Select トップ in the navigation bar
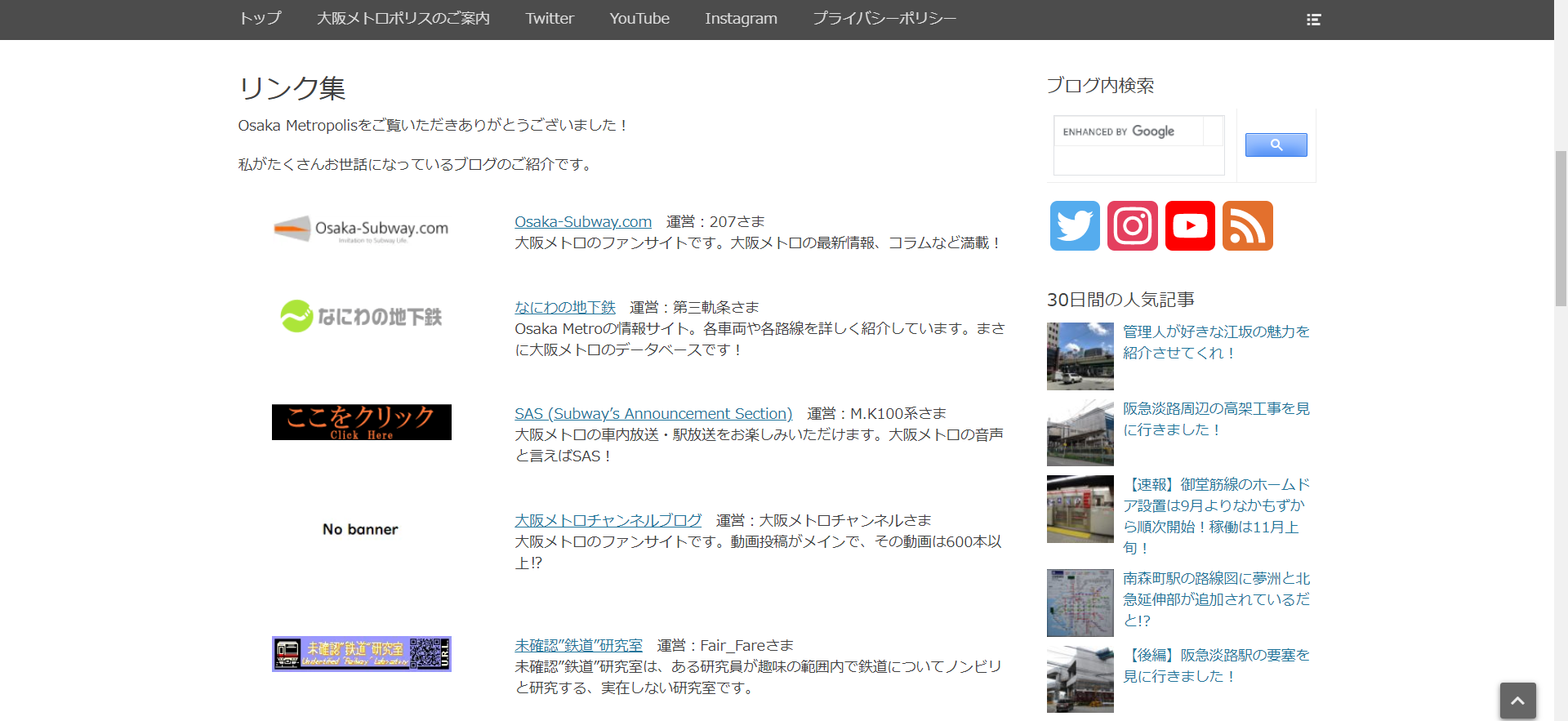This screenshot has width=1568, height=721. coord(261,19)
